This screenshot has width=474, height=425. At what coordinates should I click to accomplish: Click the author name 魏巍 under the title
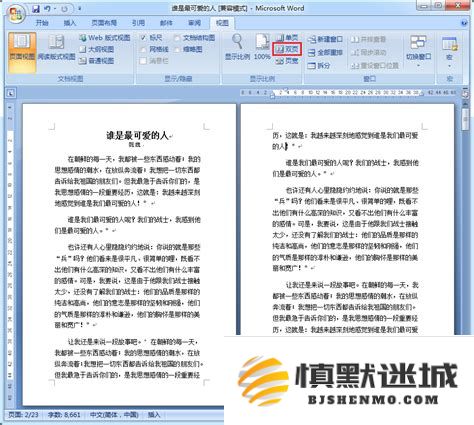click(x=135, y=145)
